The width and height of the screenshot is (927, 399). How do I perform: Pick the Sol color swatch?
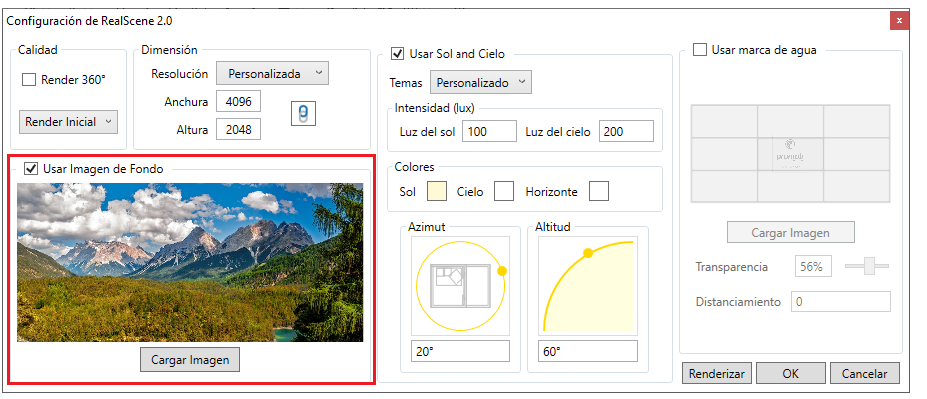coord(436,192)
